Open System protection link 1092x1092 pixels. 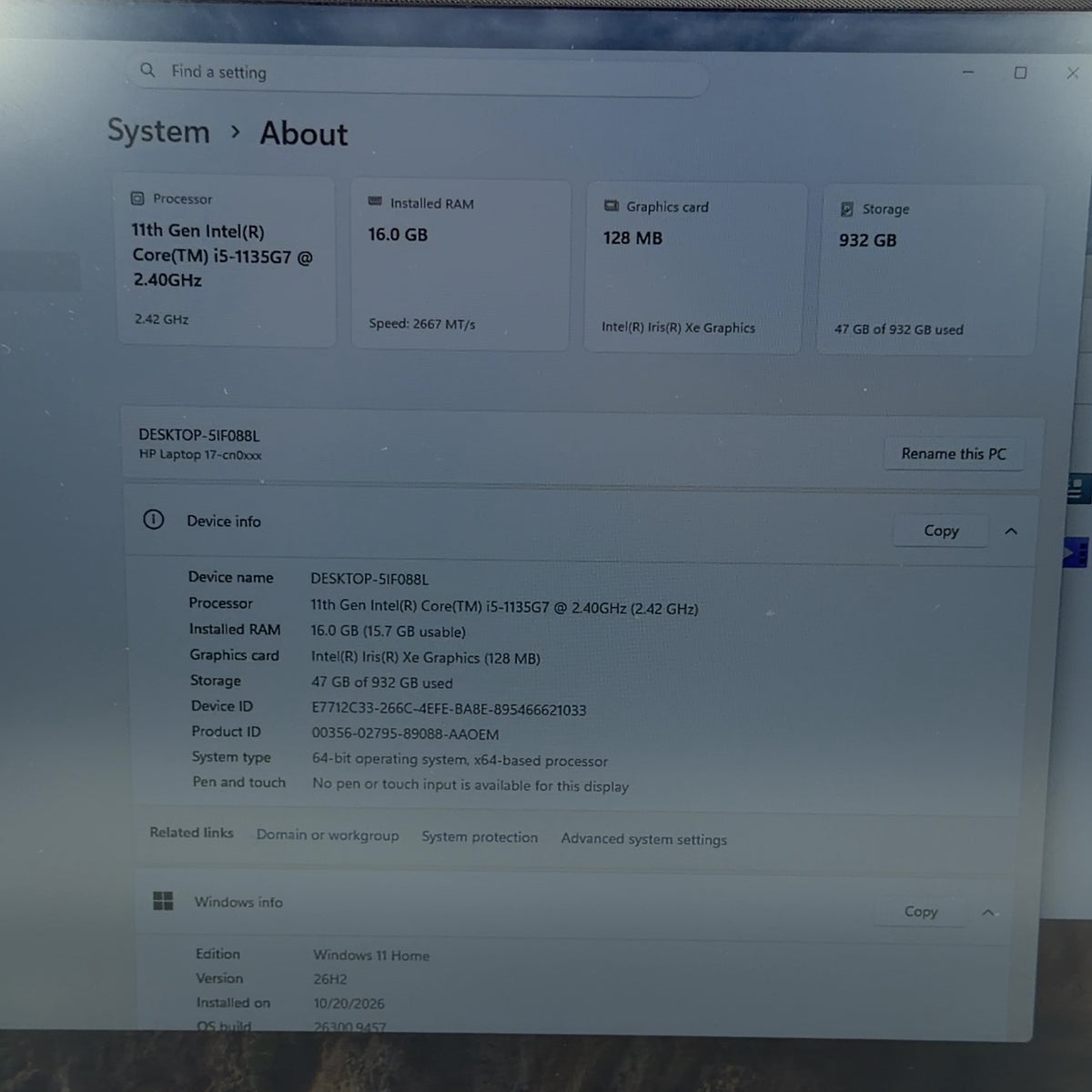[x=480, y=837]
